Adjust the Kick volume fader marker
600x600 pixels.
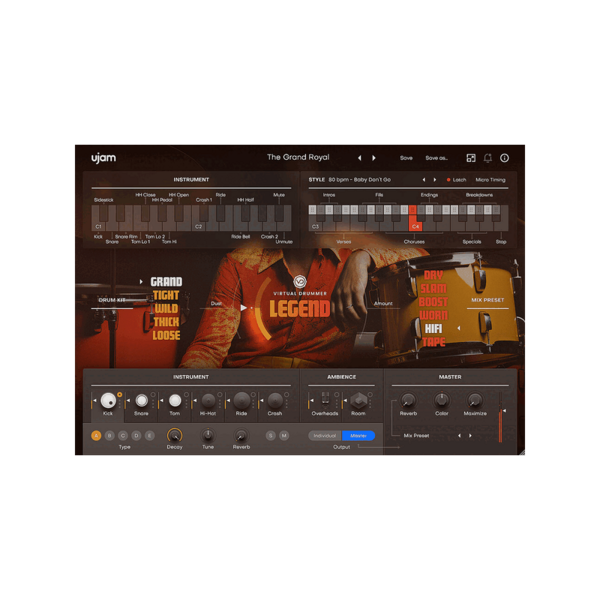coord(94,401)
